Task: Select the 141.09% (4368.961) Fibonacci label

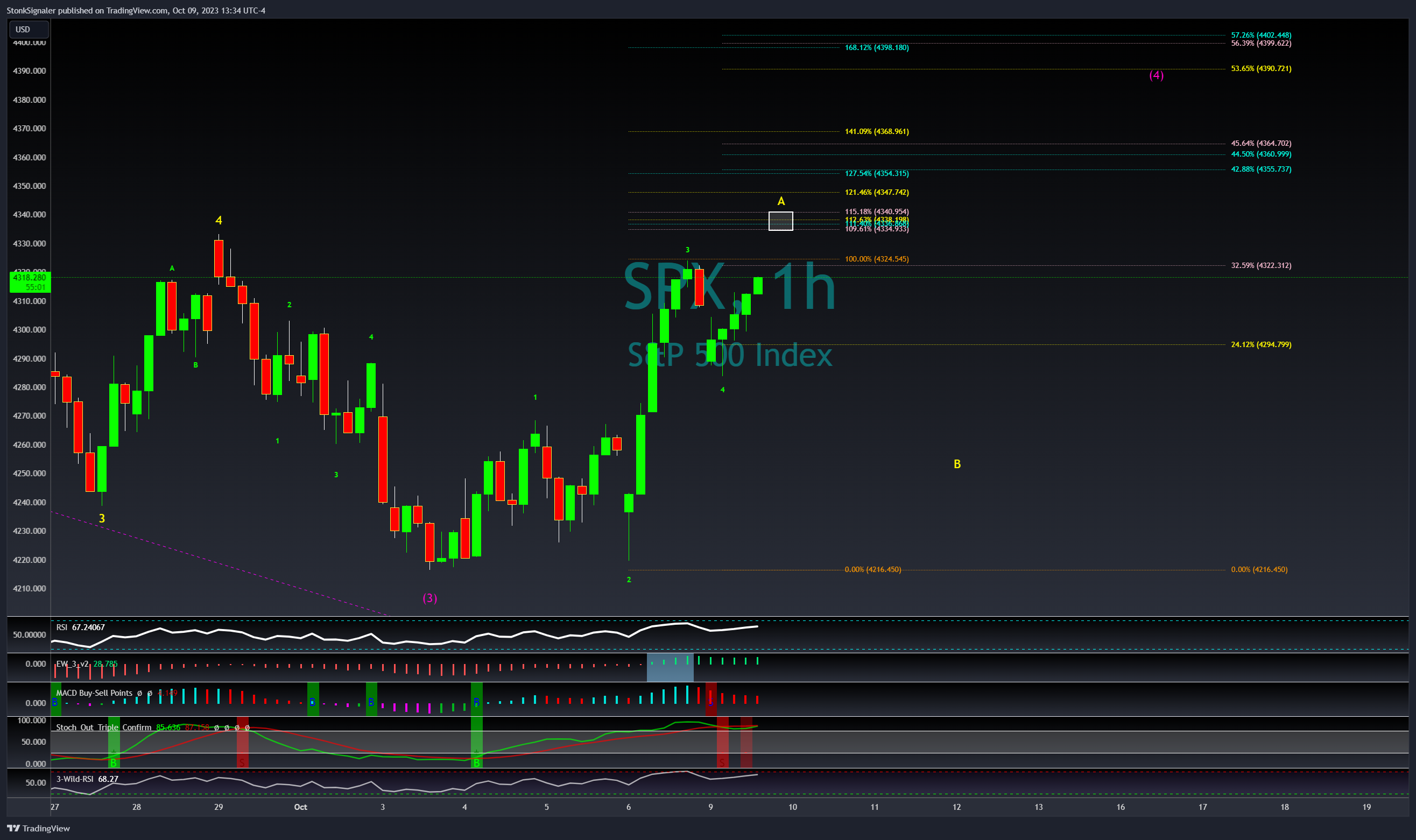Action: [877, 131]
